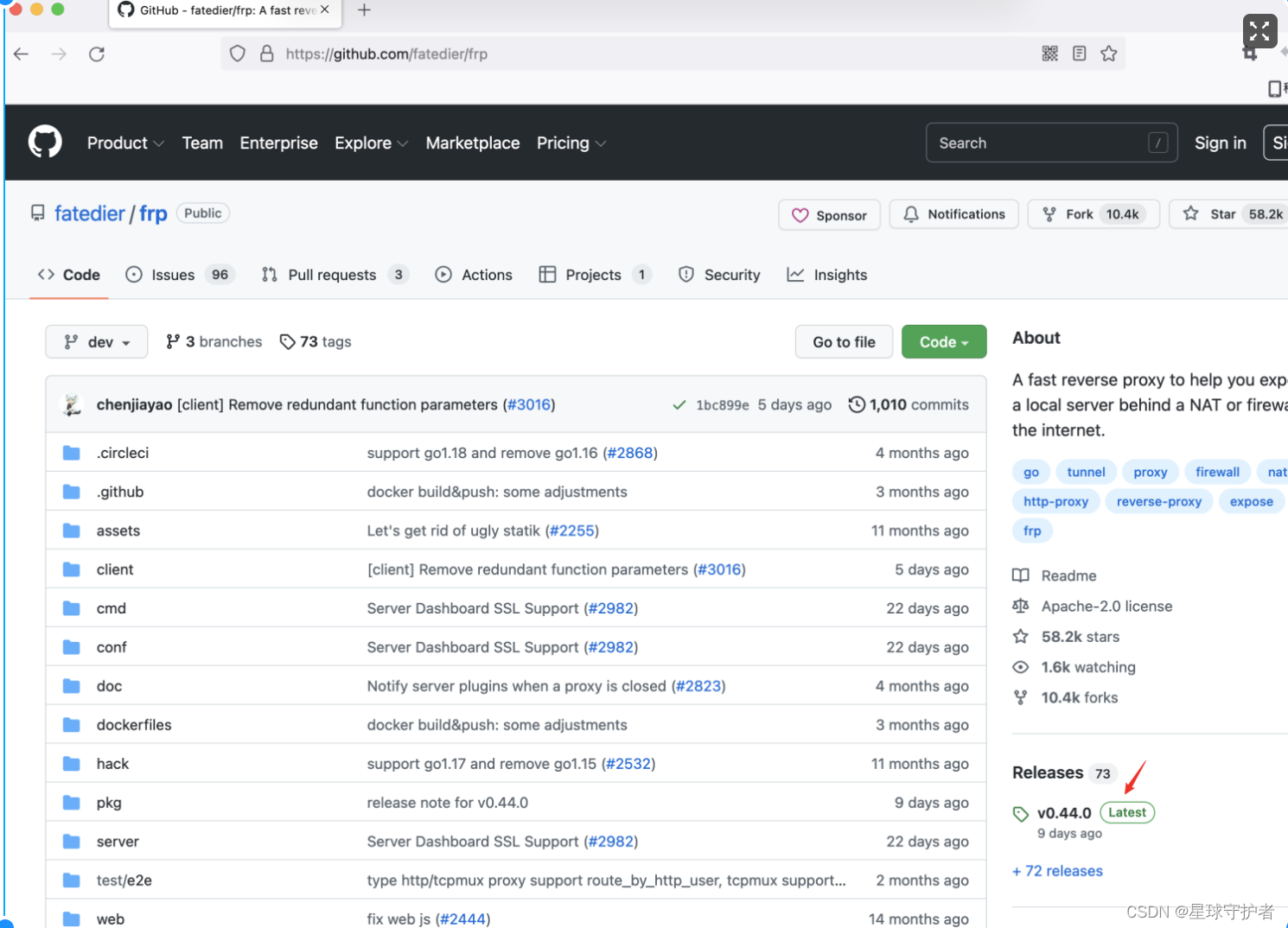Expand the Product menu
This screenshot has height=928, width=1288.
click(125, 143)
